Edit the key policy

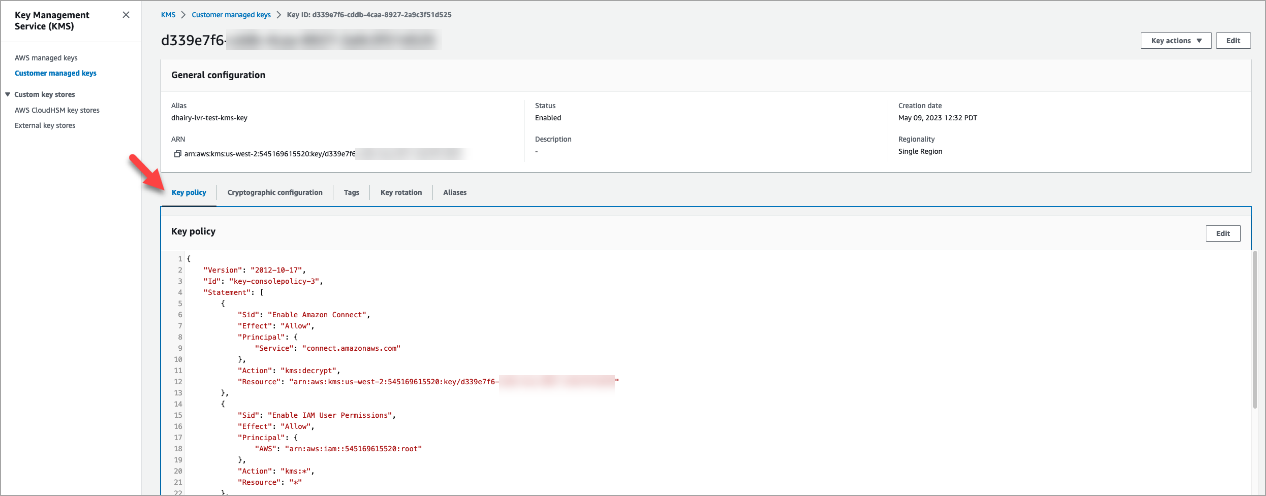click(1223, 233)
